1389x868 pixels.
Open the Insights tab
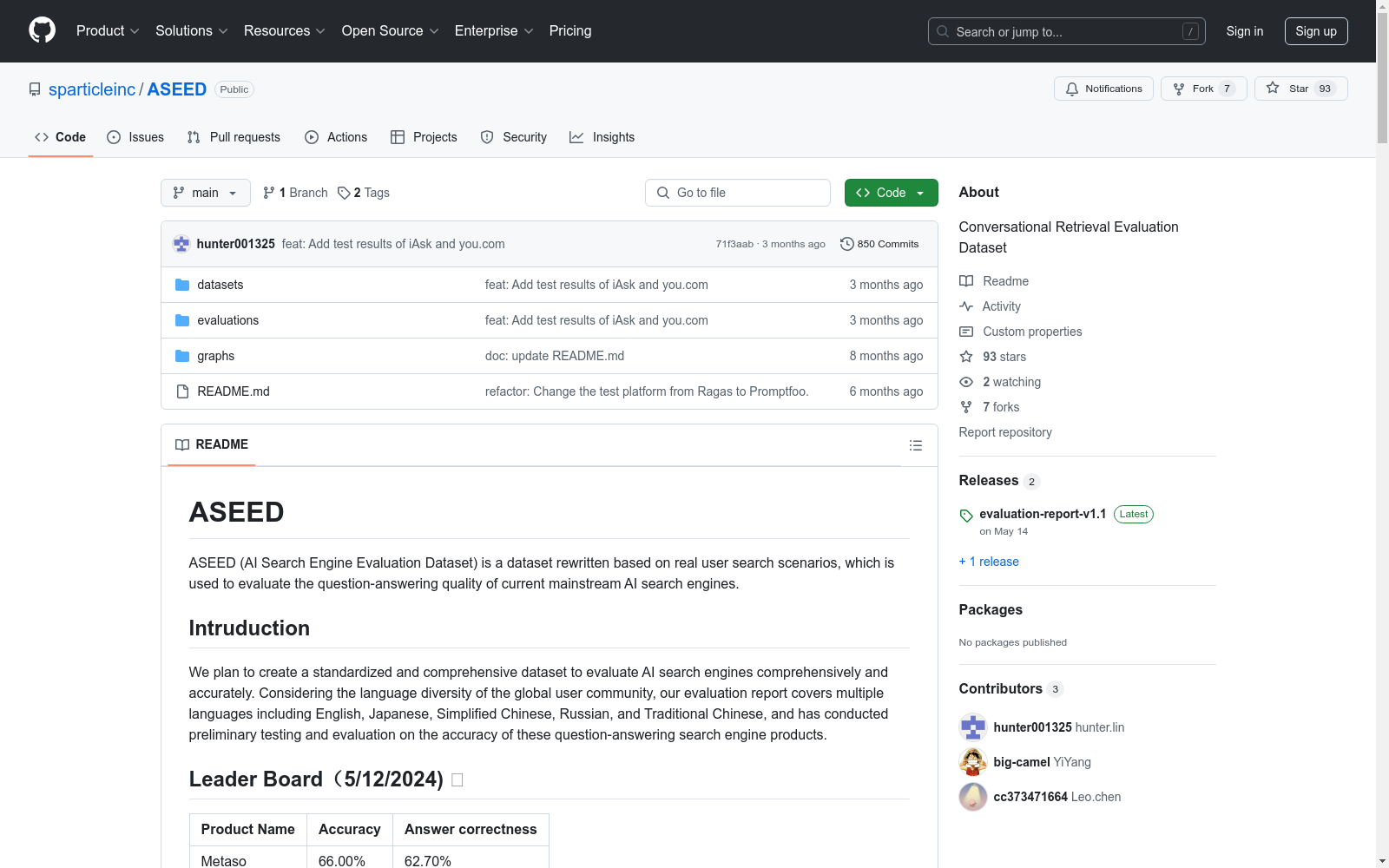point(602,137)
